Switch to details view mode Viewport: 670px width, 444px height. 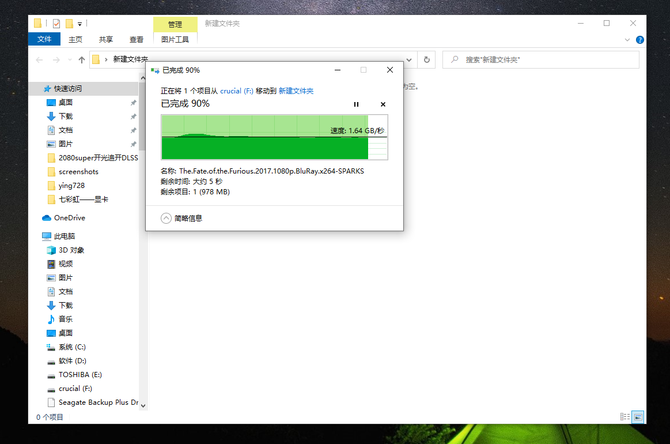625,417
